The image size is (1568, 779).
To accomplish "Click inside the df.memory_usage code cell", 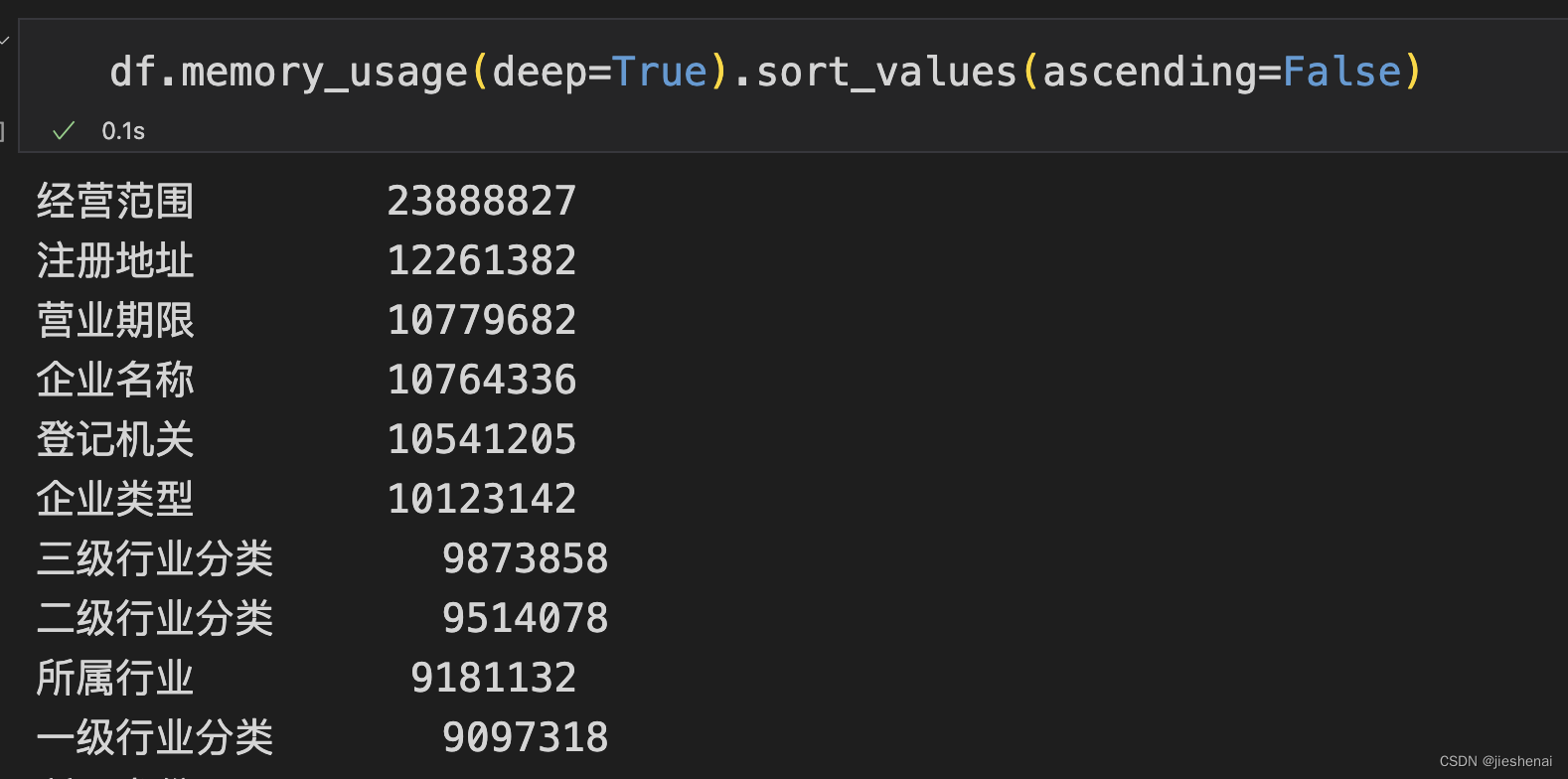I will pyautogui.click(x=793, y=85).
